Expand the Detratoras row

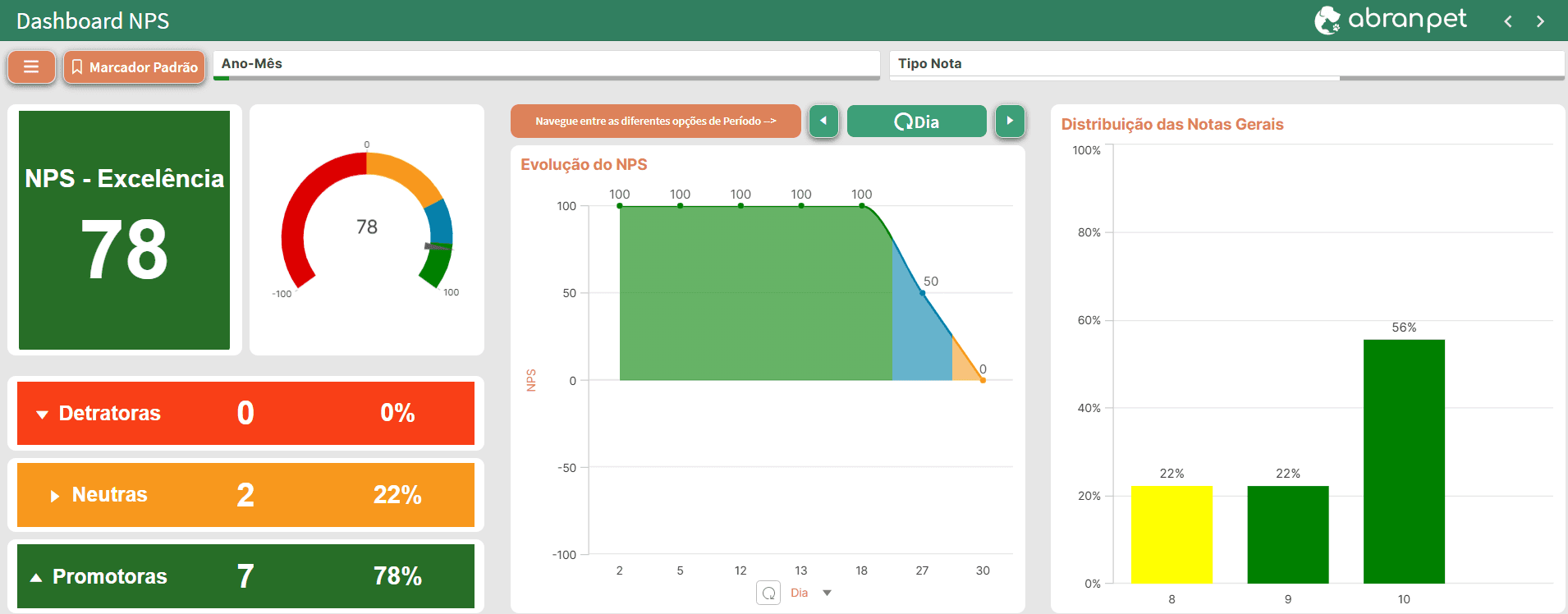pyautogui.click(x=43, y=414)
